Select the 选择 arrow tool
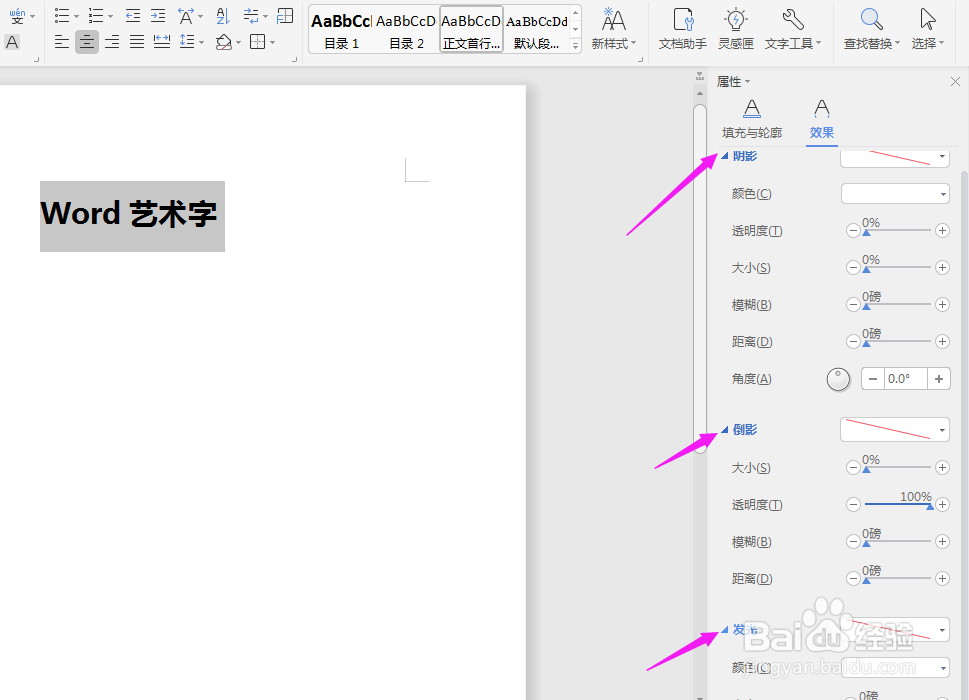 (x=925, y=28)
